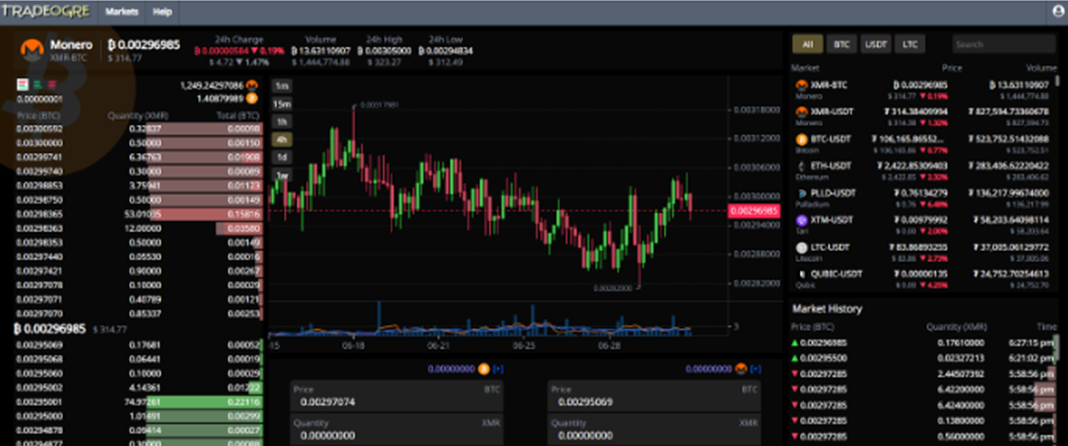This screenshot has height=446, width=1068.
Task: Click buy Price field showing 0.00297074
Action: coord(398,396)
